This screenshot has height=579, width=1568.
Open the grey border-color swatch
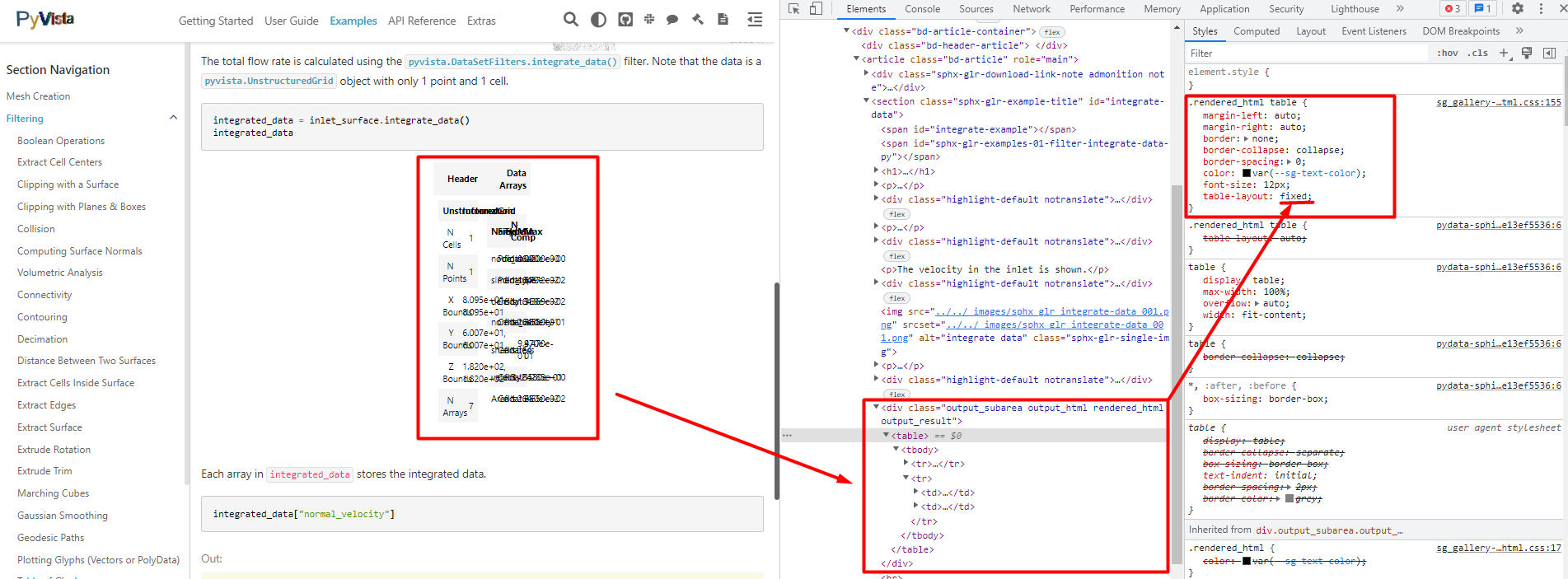click(1290, 498)
